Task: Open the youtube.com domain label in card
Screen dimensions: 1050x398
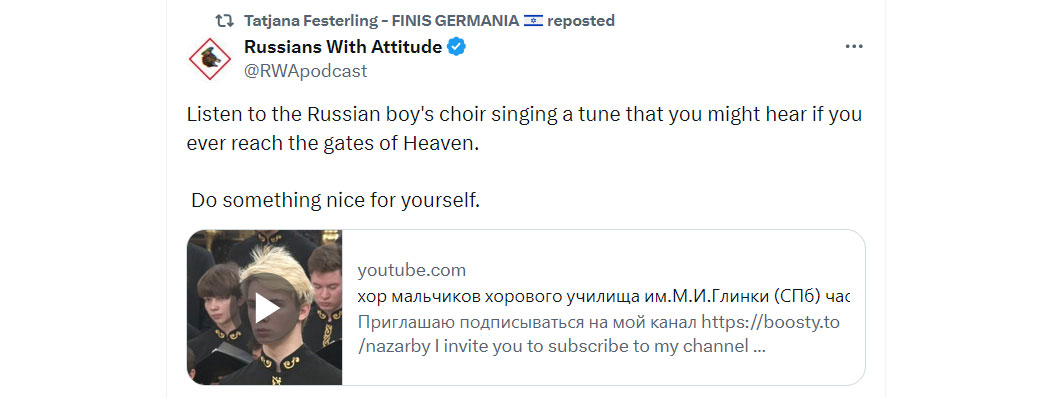Action: tap(412, 271)
